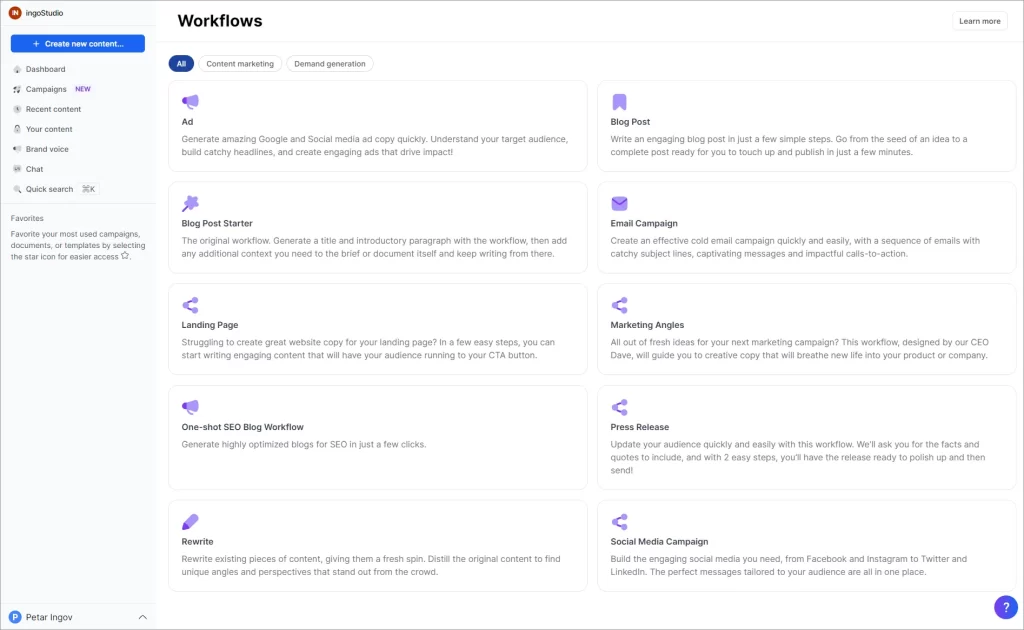Open the Chat icon in the sidebar
This screenshot has height=630, width=1024.
pos(17,169)
